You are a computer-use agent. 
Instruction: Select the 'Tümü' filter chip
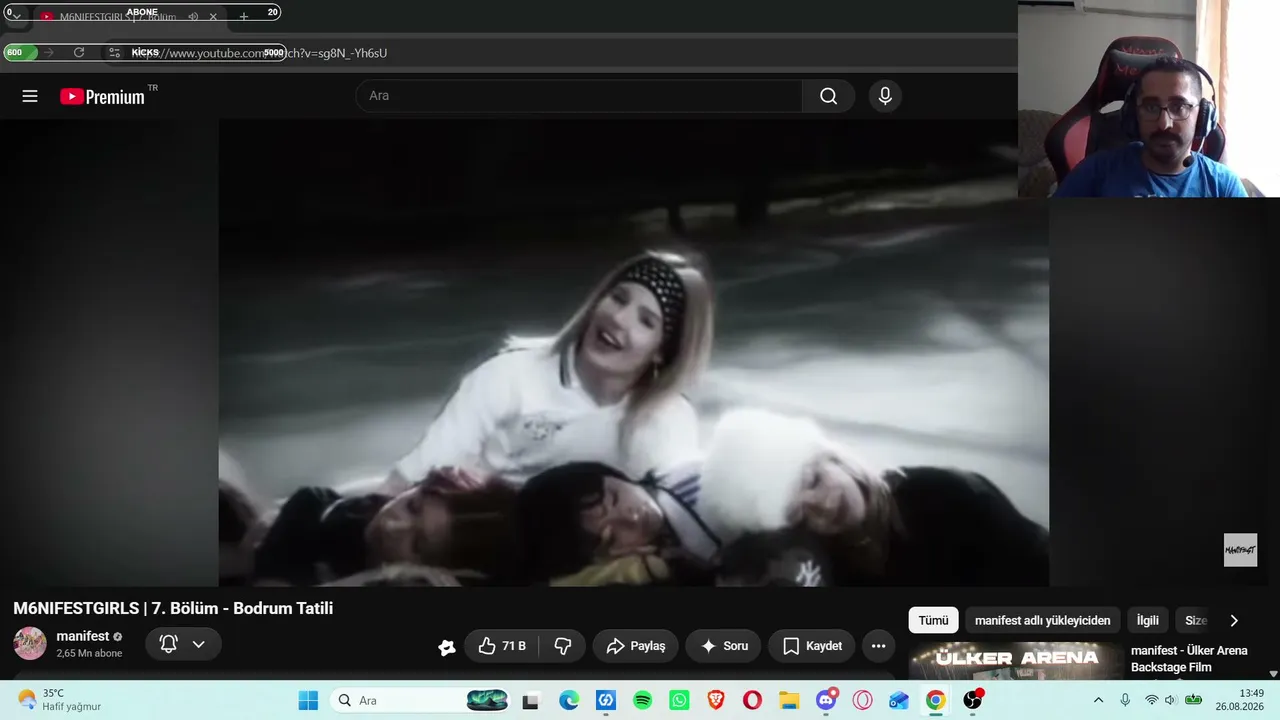(933, 620)
